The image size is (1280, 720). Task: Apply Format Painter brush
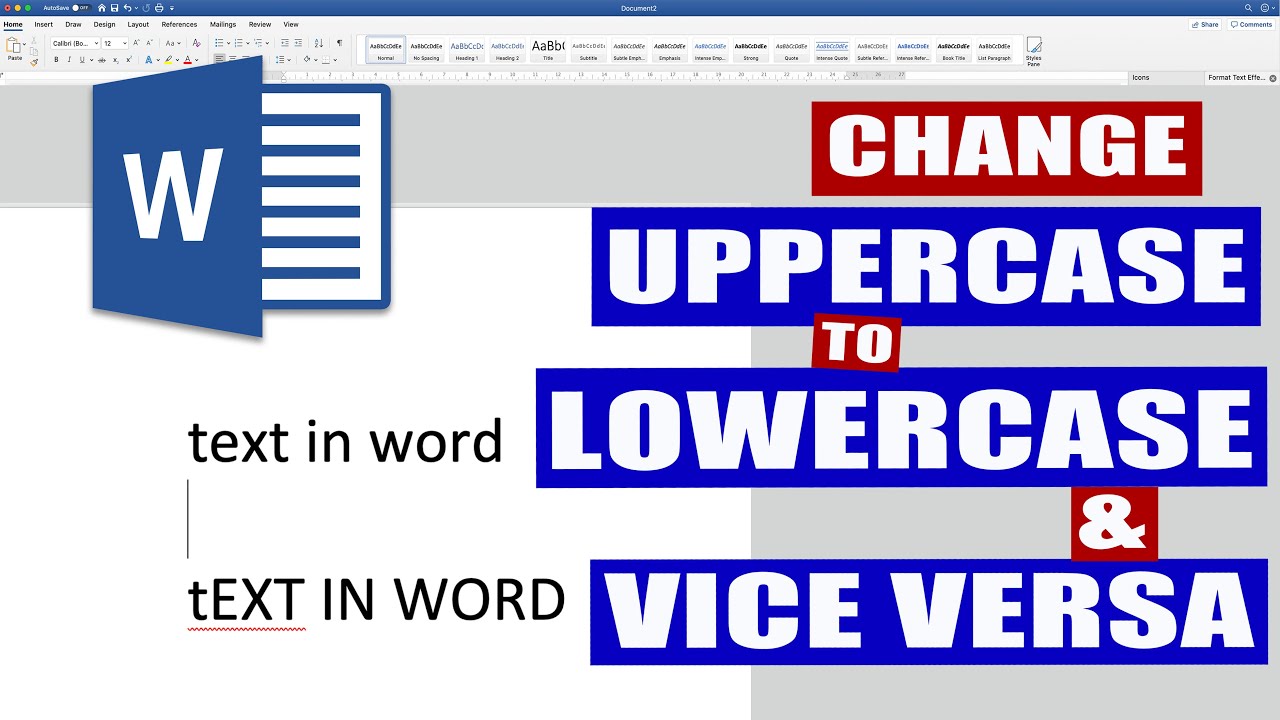click(x=34, y=62)
